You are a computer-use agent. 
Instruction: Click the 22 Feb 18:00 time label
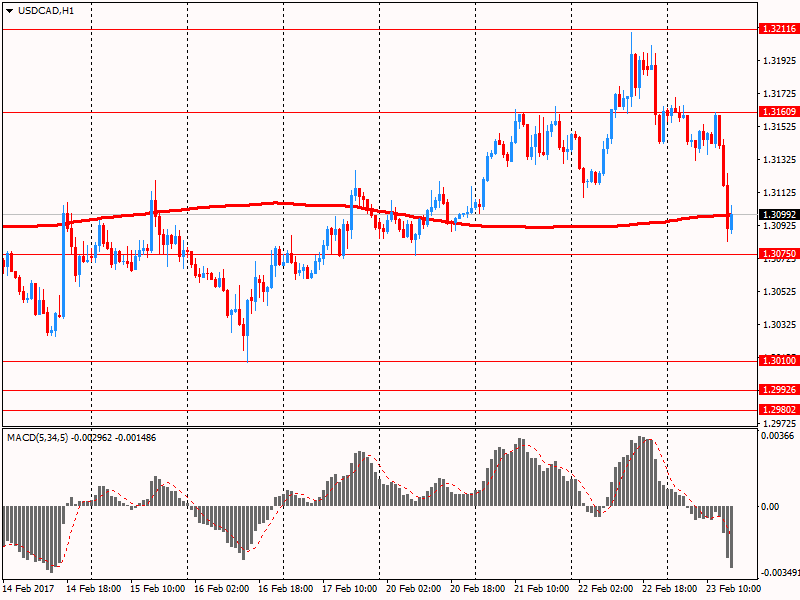click(670, 589)
